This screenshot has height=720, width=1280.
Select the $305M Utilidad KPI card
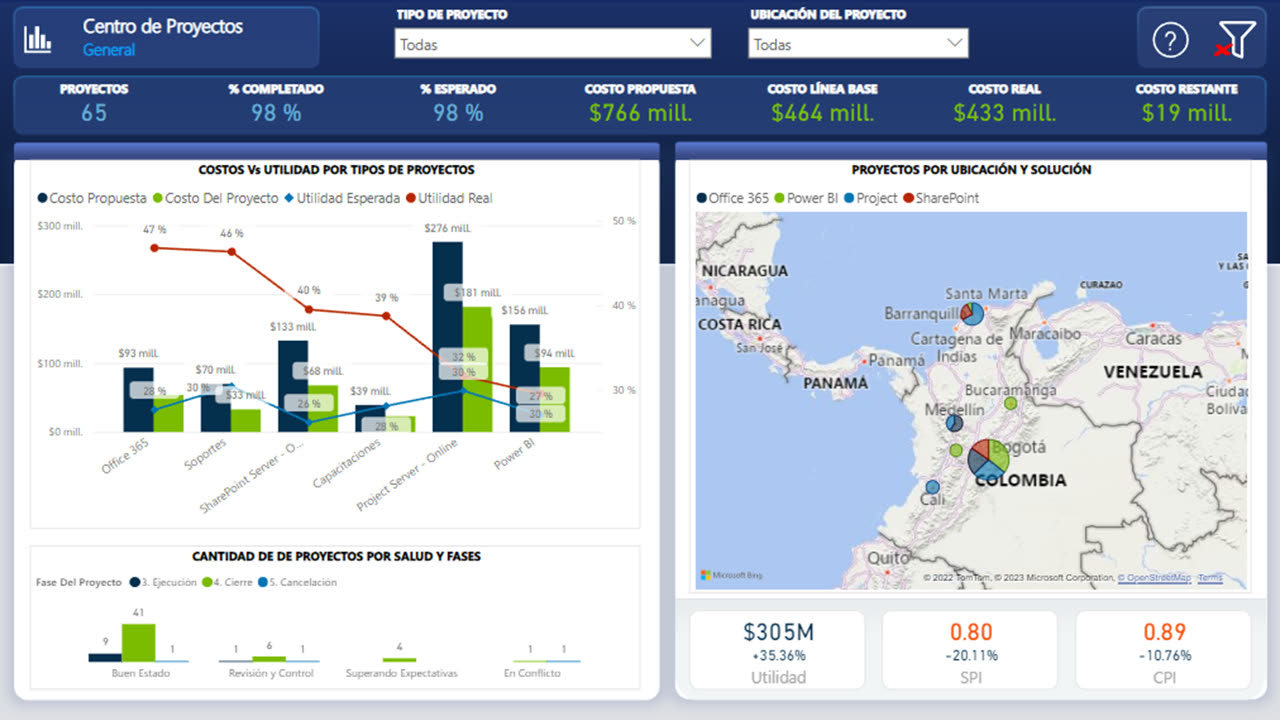point(777,650)
